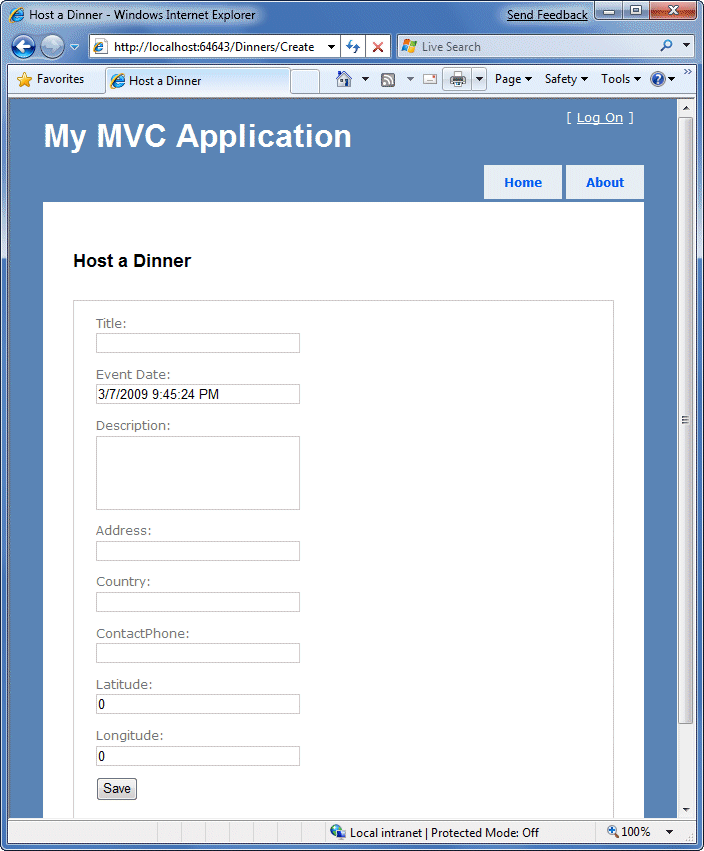This screenshot has width=704, height=851.
Task: Click the Help question mark icon
Action: click(658, 79)
